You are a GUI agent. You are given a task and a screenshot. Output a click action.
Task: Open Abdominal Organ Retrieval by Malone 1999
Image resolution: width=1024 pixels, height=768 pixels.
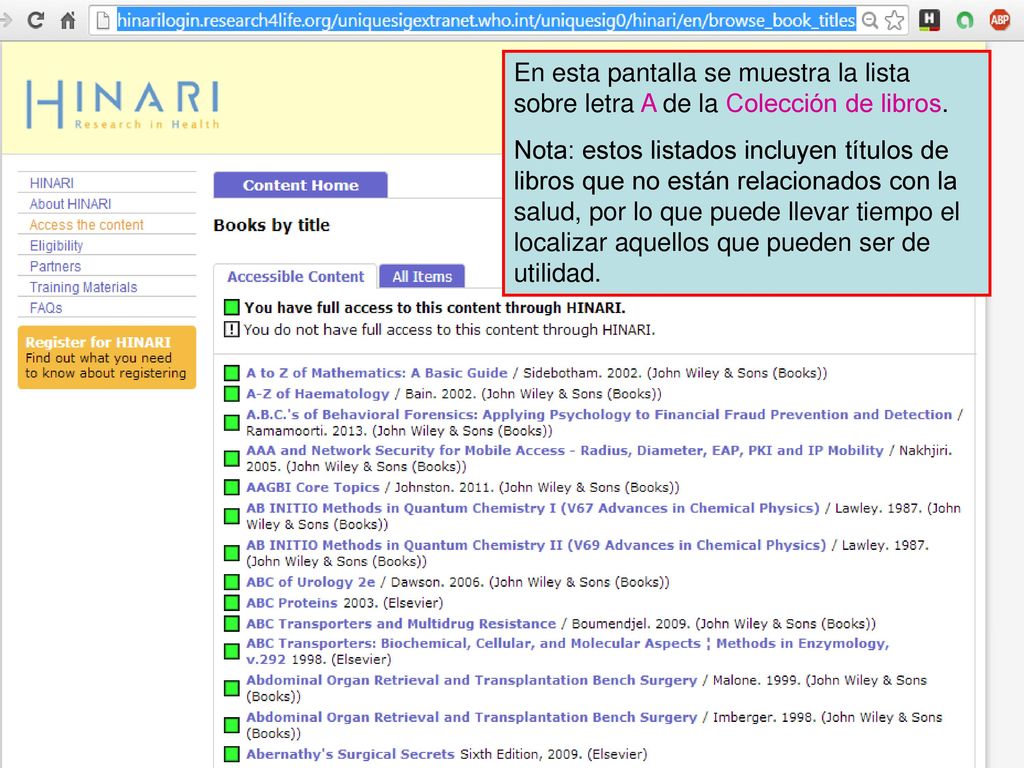(x=472, y=680)
